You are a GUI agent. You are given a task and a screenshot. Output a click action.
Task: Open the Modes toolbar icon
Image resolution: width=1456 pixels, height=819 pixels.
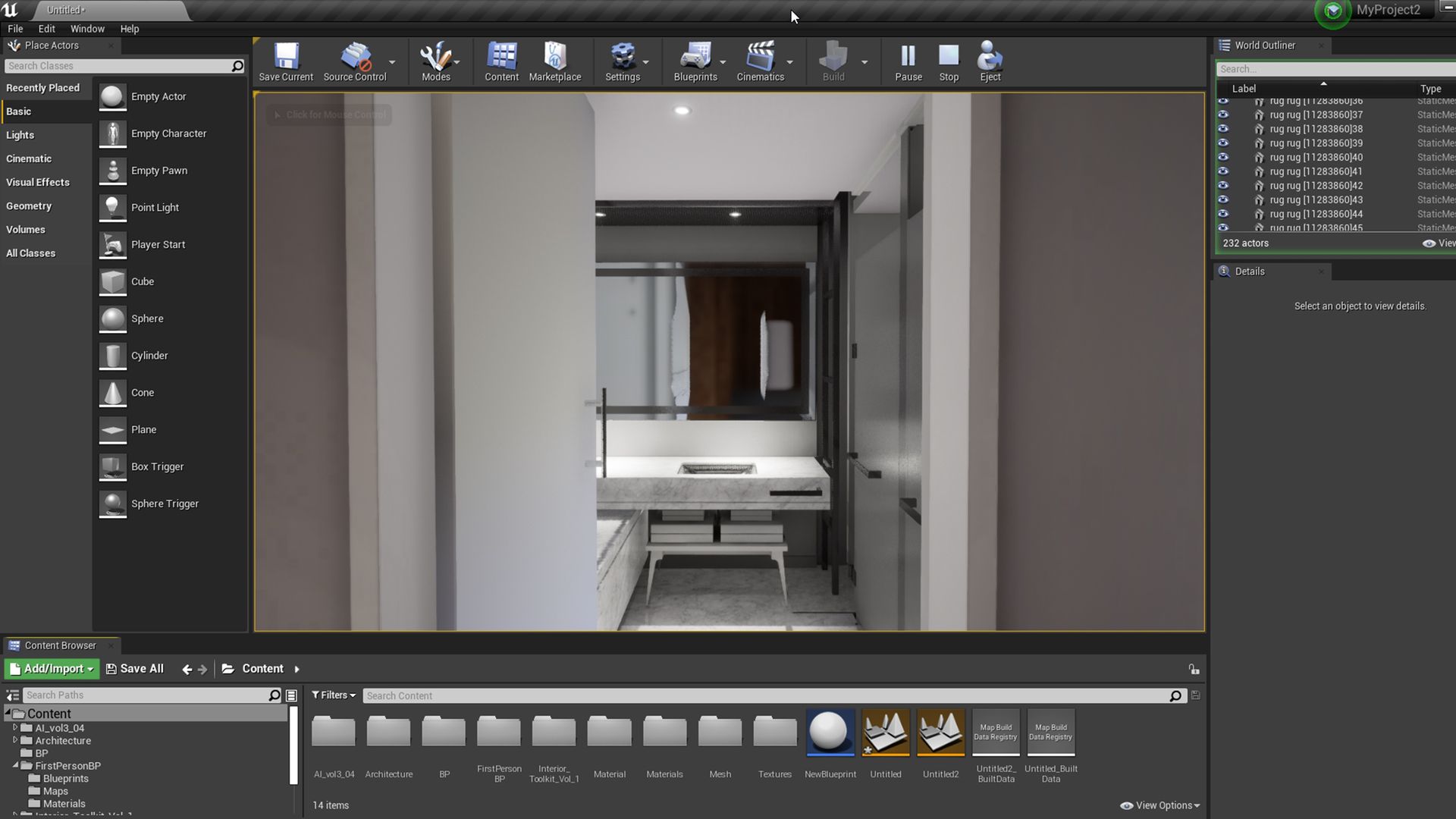[435, 61]
